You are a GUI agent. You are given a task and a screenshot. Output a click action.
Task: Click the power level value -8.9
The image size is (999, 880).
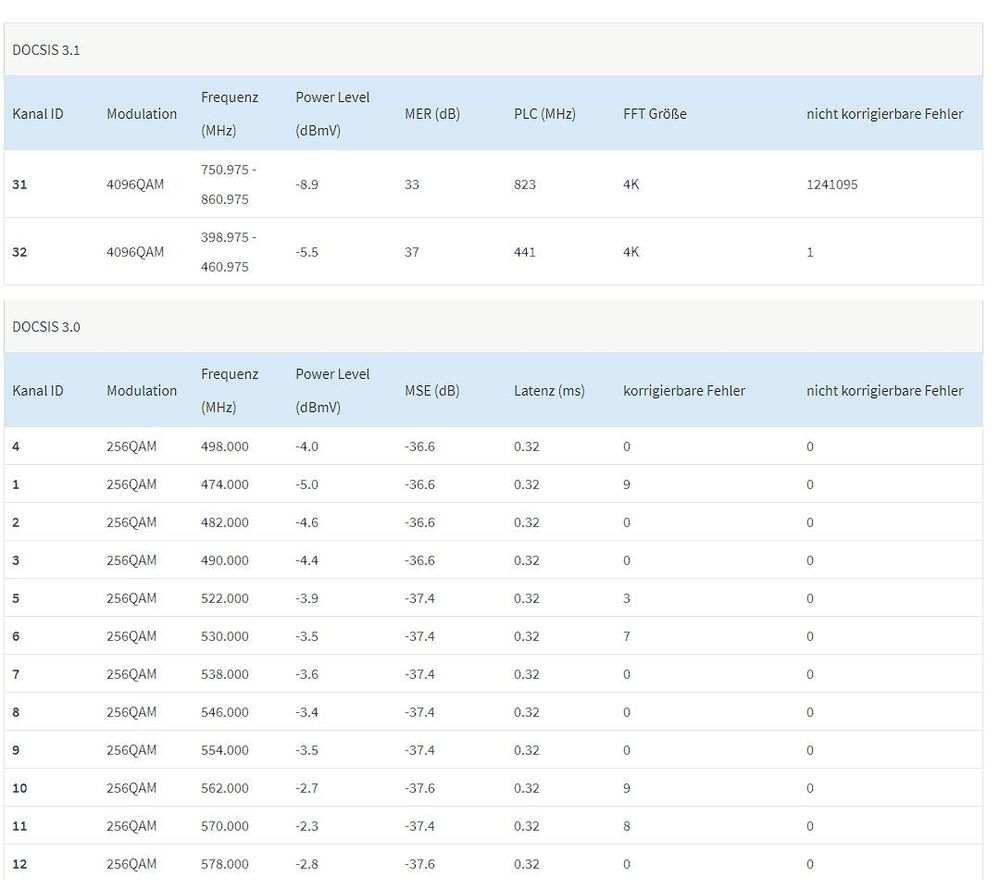point(307,184)
